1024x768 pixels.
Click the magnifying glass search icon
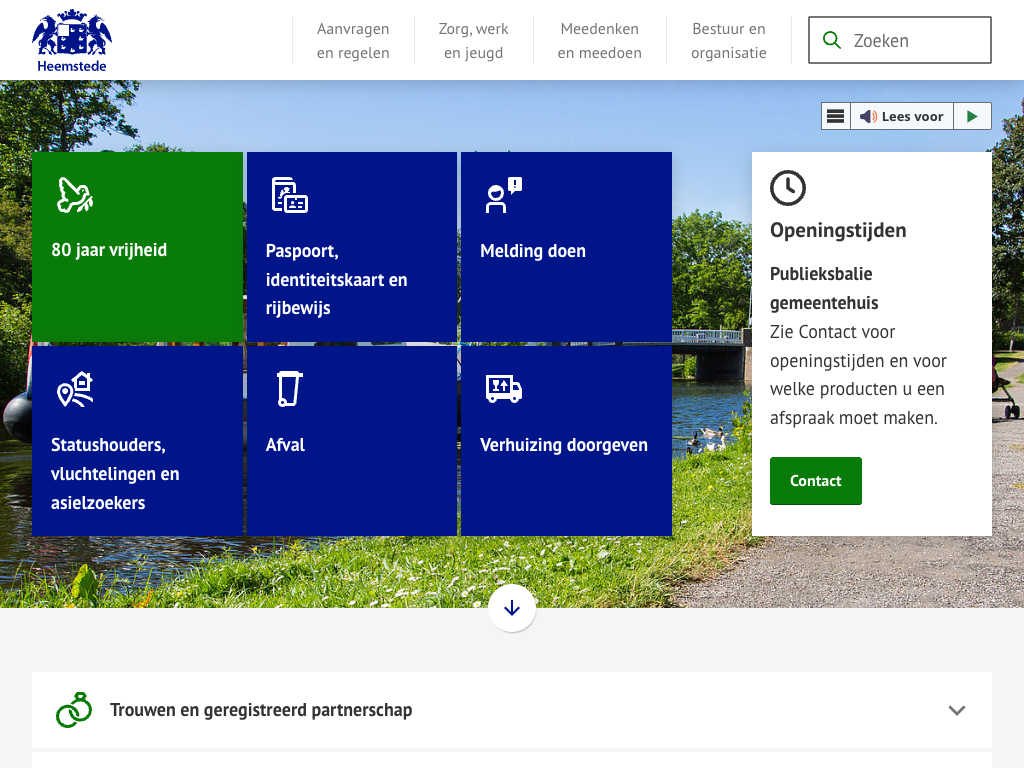tap(831, 40)
